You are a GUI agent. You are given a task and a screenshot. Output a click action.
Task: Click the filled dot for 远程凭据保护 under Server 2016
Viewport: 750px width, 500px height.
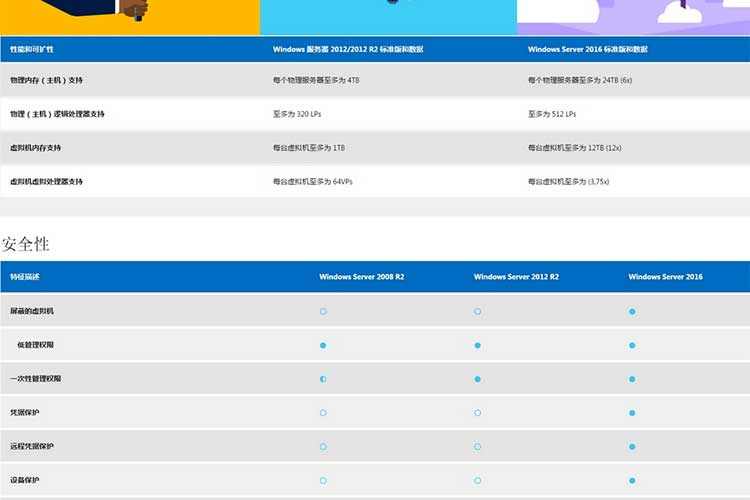coord(632,447)
